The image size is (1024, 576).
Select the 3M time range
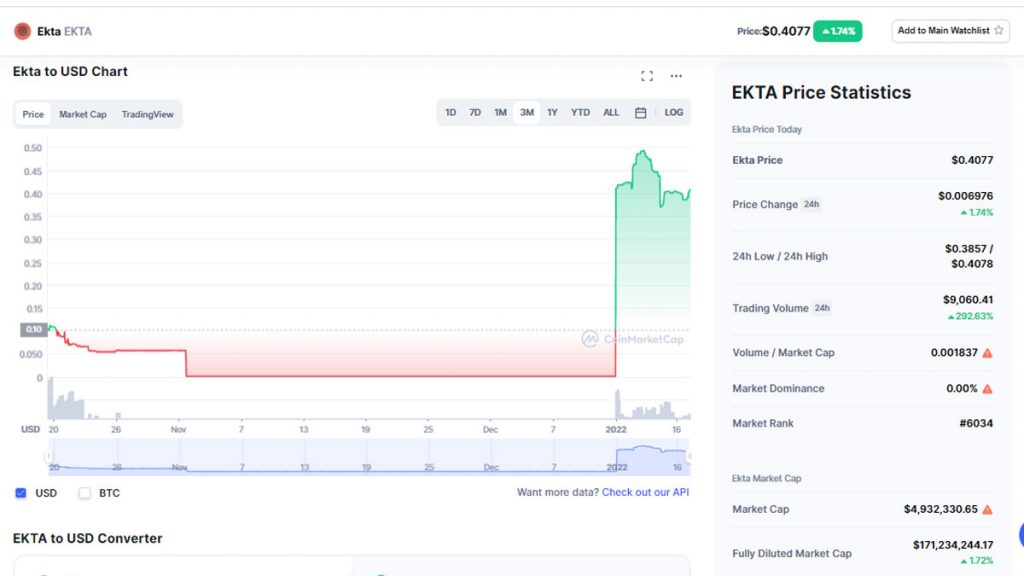(x=527, y=112)
